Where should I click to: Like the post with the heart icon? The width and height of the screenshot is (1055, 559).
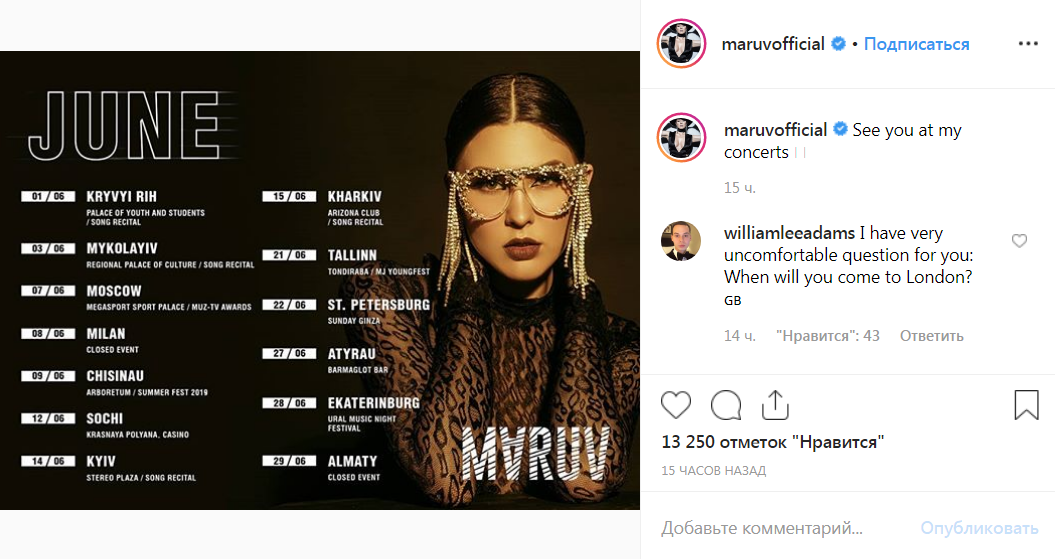676,405
